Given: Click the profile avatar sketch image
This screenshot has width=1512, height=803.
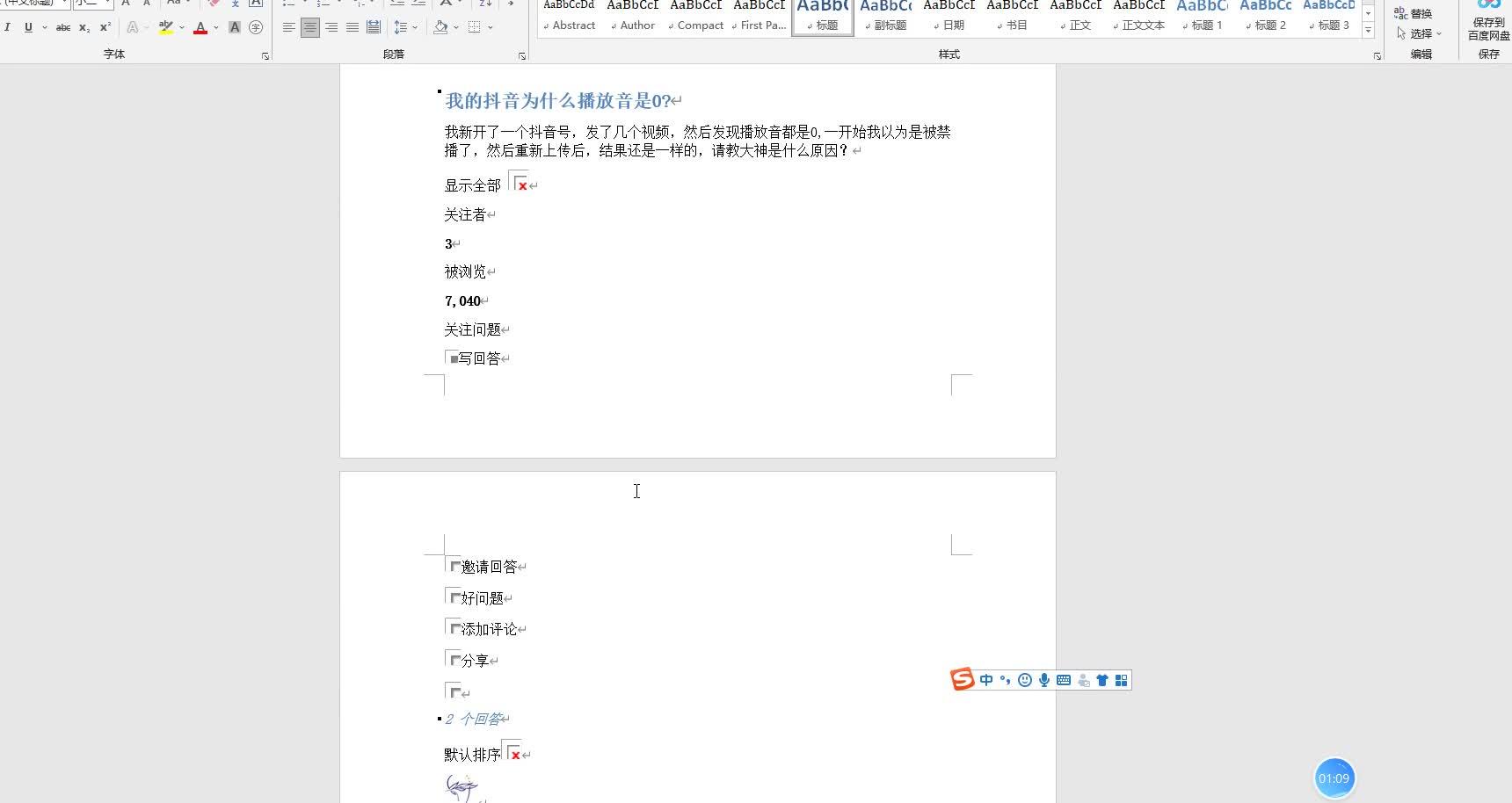Looking at the screenshot, I should [x=462, y=787].
